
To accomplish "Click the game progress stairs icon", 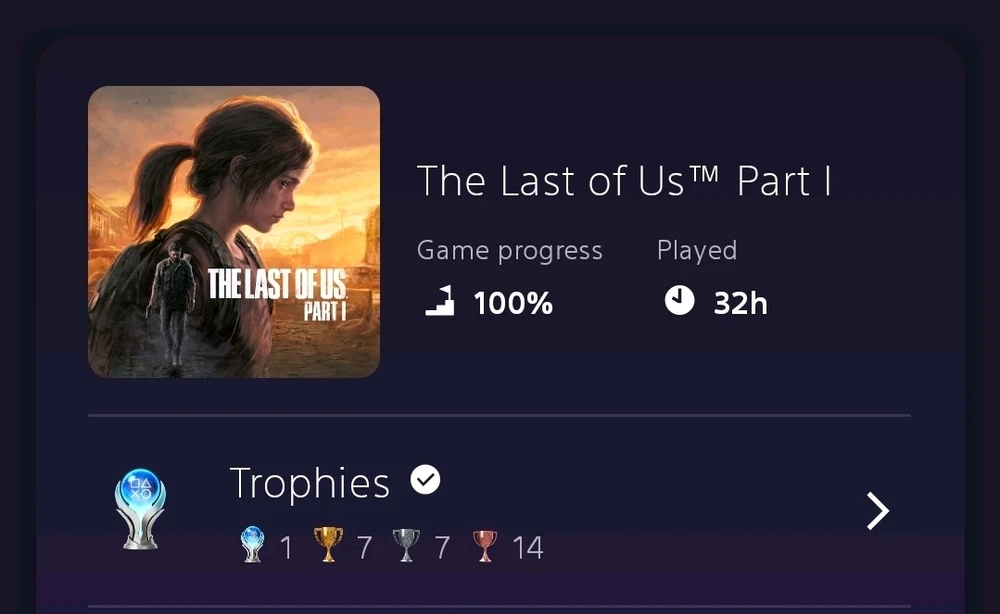I will 439,301.
